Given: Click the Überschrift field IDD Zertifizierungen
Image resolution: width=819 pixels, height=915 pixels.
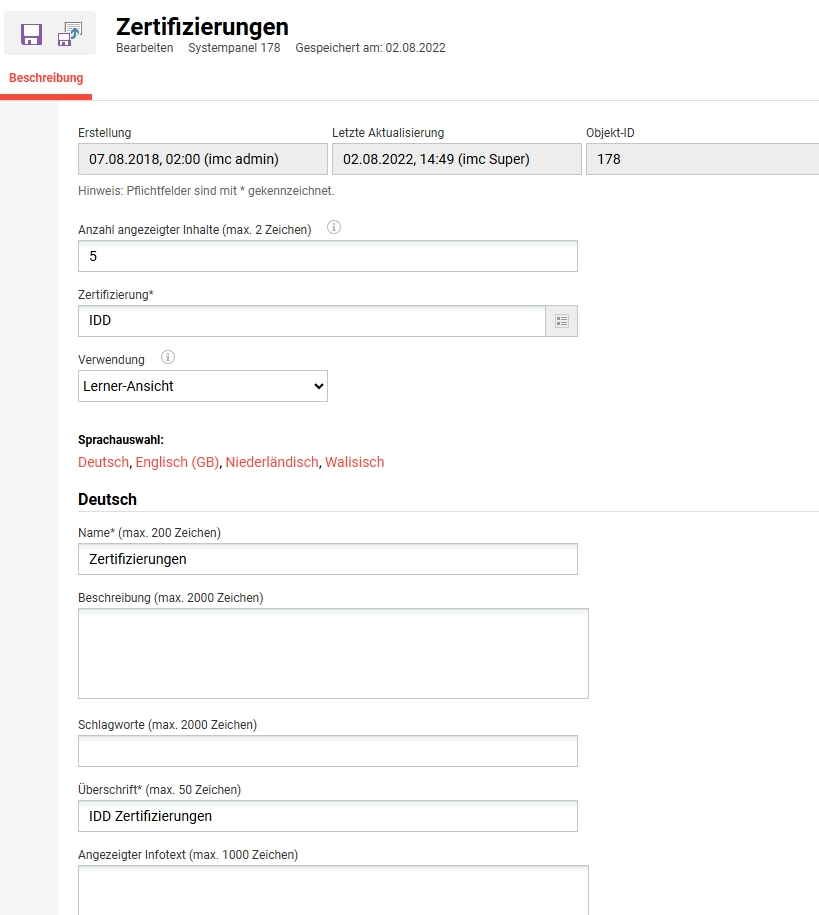Looking at the screenshot, I should [327, 816].
